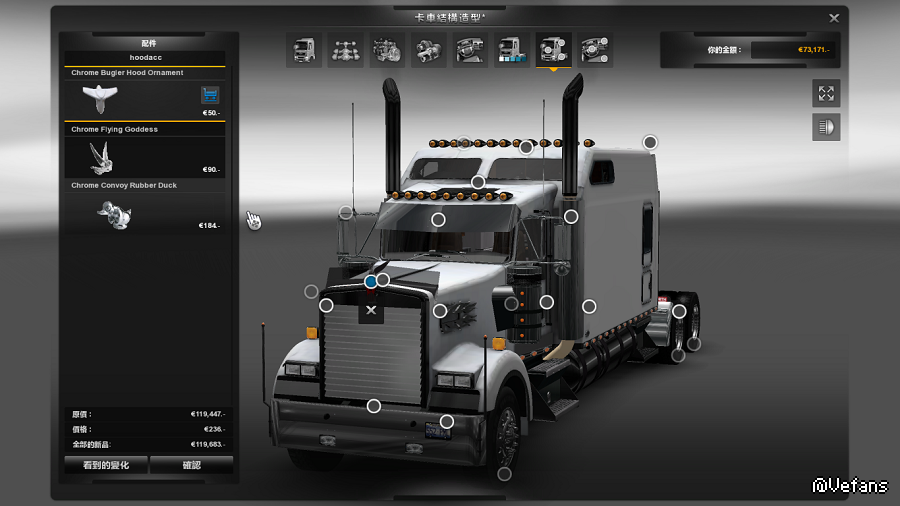This screenshot has height=506, width=900.
Task: Open the engine category tab
Action: pyautogui.click(x=387, y=50)
